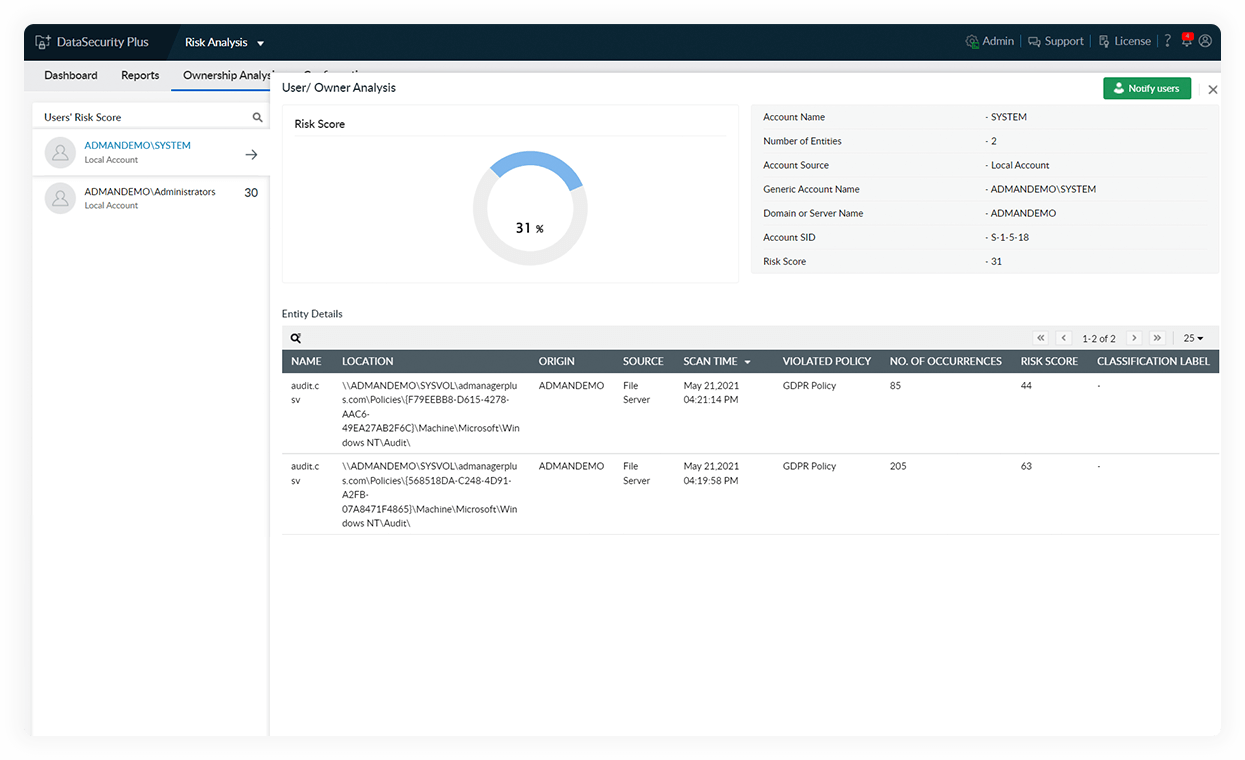
Task: Click the search icon in Users' Risk Score
Action: coord(257,117)
